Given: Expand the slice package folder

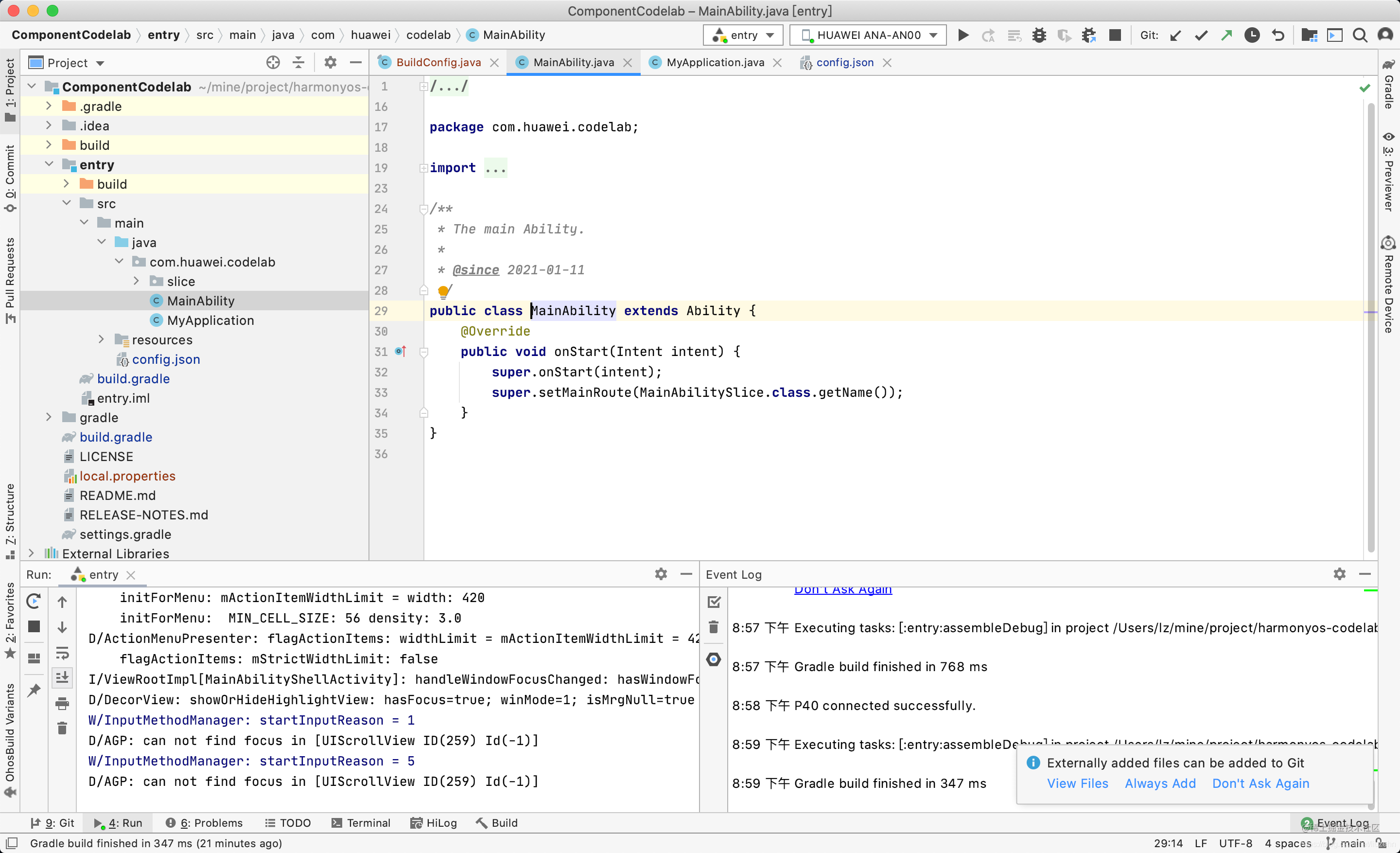Looking at the screenshot, I should click(137, 281).
